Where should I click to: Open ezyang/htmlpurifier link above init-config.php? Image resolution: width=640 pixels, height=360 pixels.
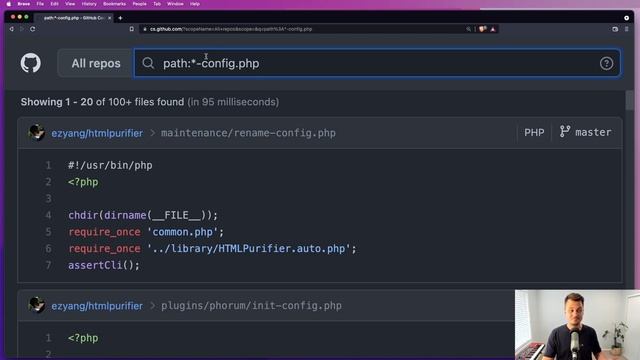(97, 306)
